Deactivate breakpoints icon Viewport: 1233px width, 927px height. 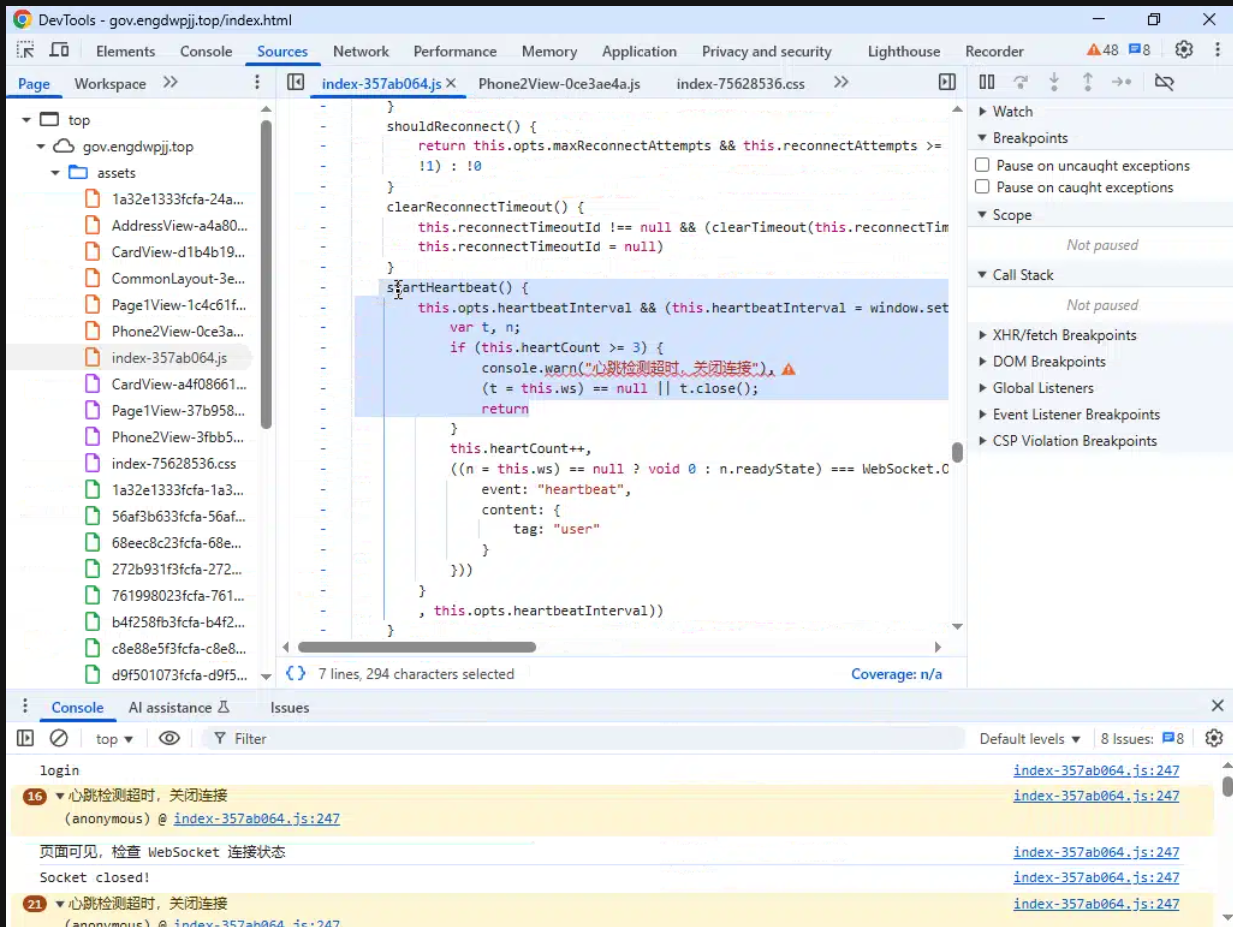click(1164, 82)
